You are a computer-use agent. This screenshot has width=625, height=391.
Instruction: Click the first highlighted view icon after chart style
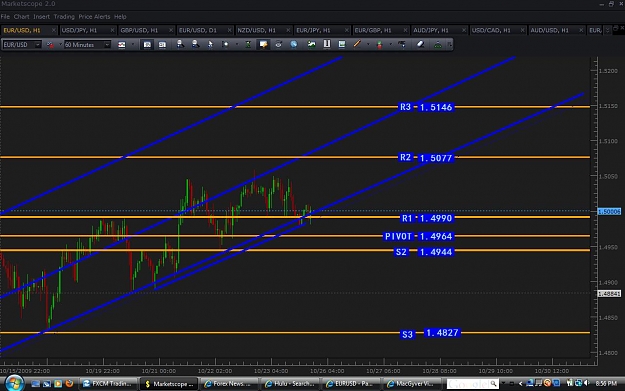147,44
